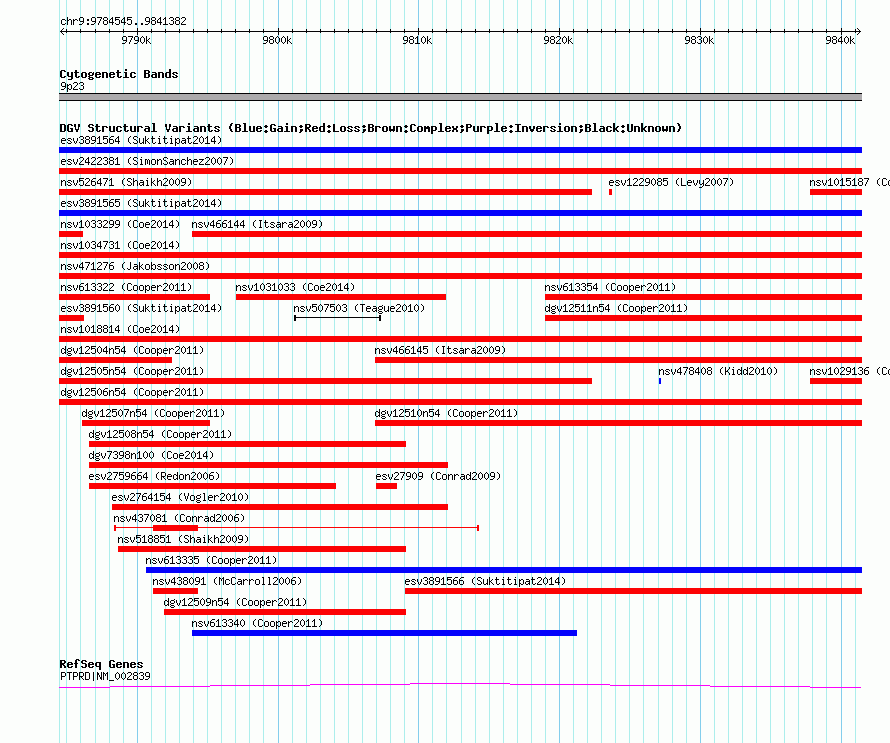This screenshot has width=890, height=743.
Task: Click nsv478408 (Kidd2010) label
Action: tap(718, 371)
